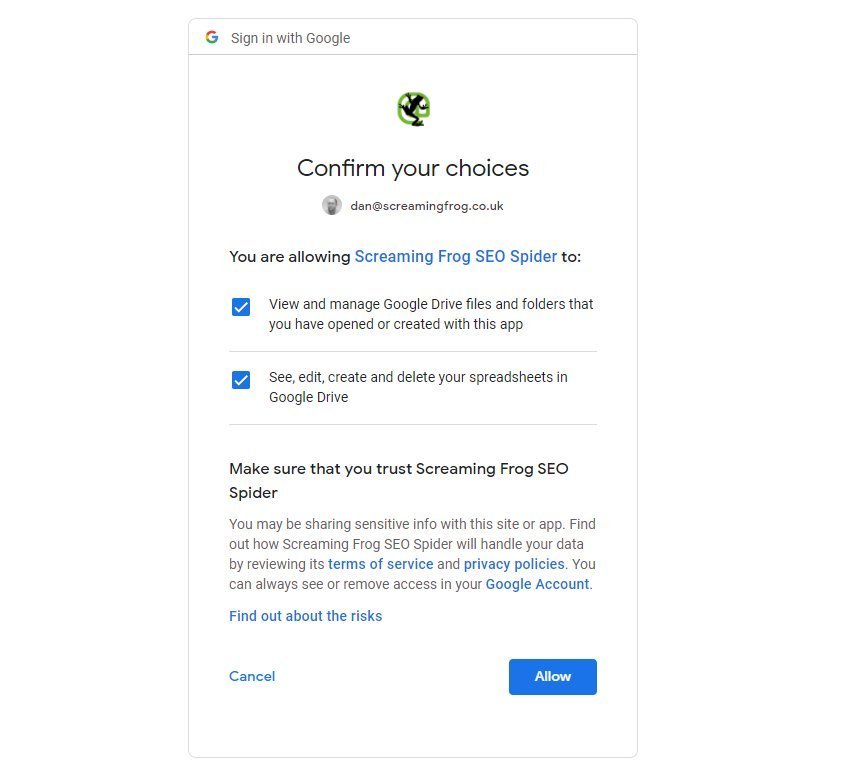This screenshot has width=850, height=767.
Task: Click the Allow button
Action: point(552,677)
